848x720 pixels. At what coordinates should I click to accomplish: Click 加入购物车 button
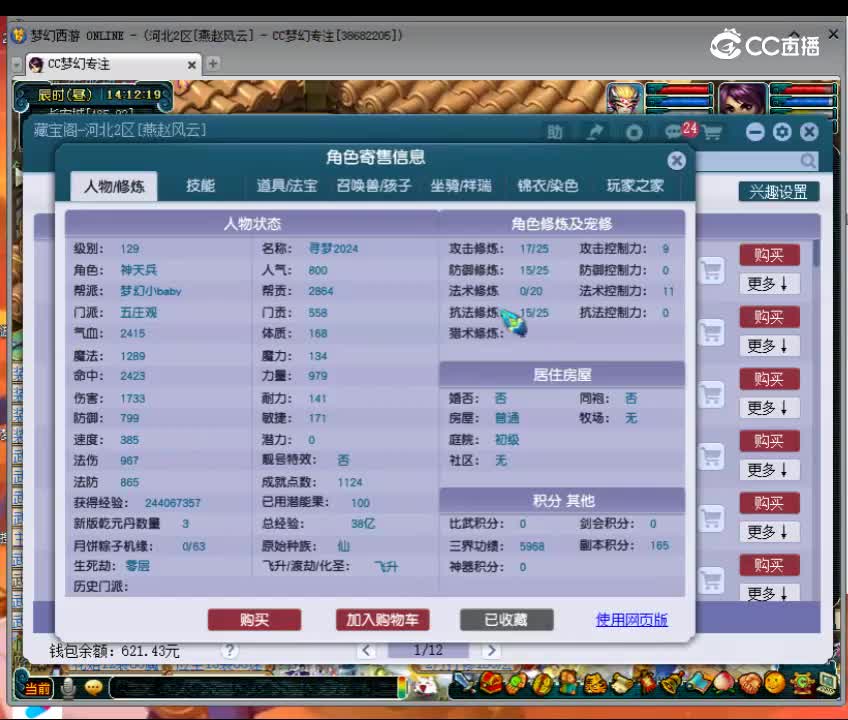(x=382, y=619)
